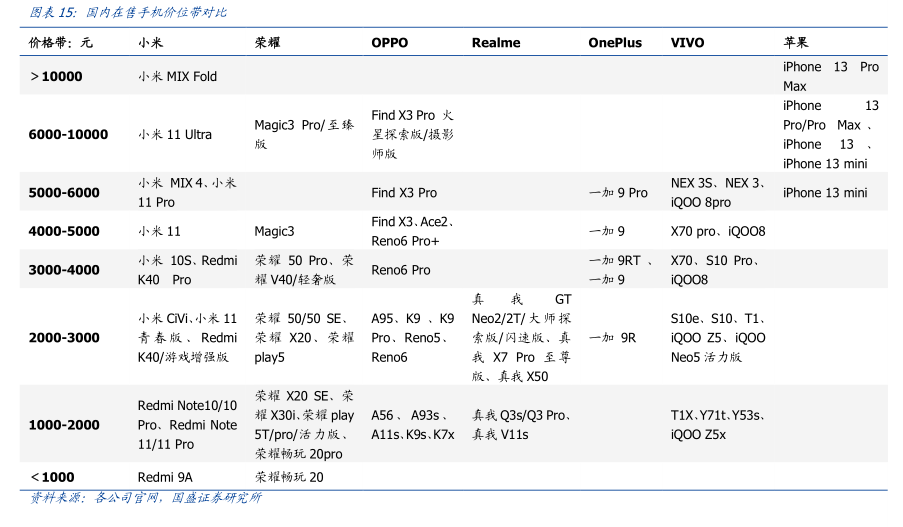Click the NEX 3S, NEX 3, iQOO 8pro cell
903x527 pixels.
click(719, 192)
